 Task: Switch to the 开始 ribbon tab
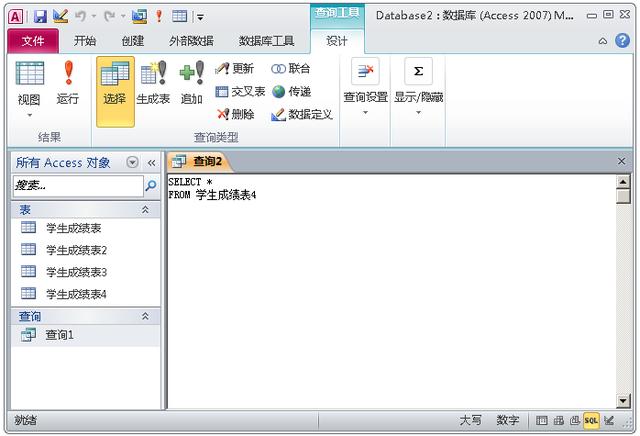pyautogui.click(x=85, y=41)
